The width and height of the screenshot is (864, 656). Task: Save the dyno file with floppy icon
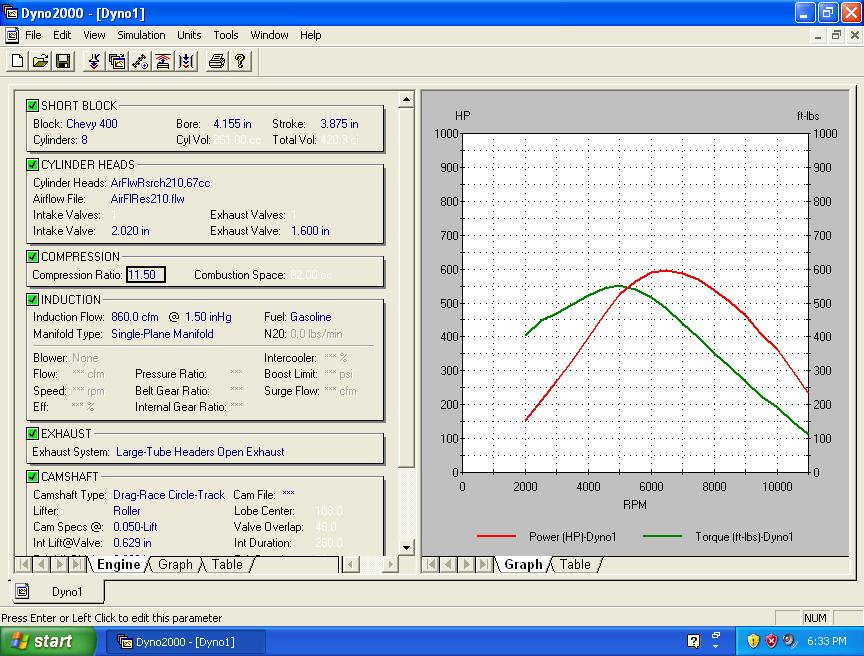coord(63,62)
